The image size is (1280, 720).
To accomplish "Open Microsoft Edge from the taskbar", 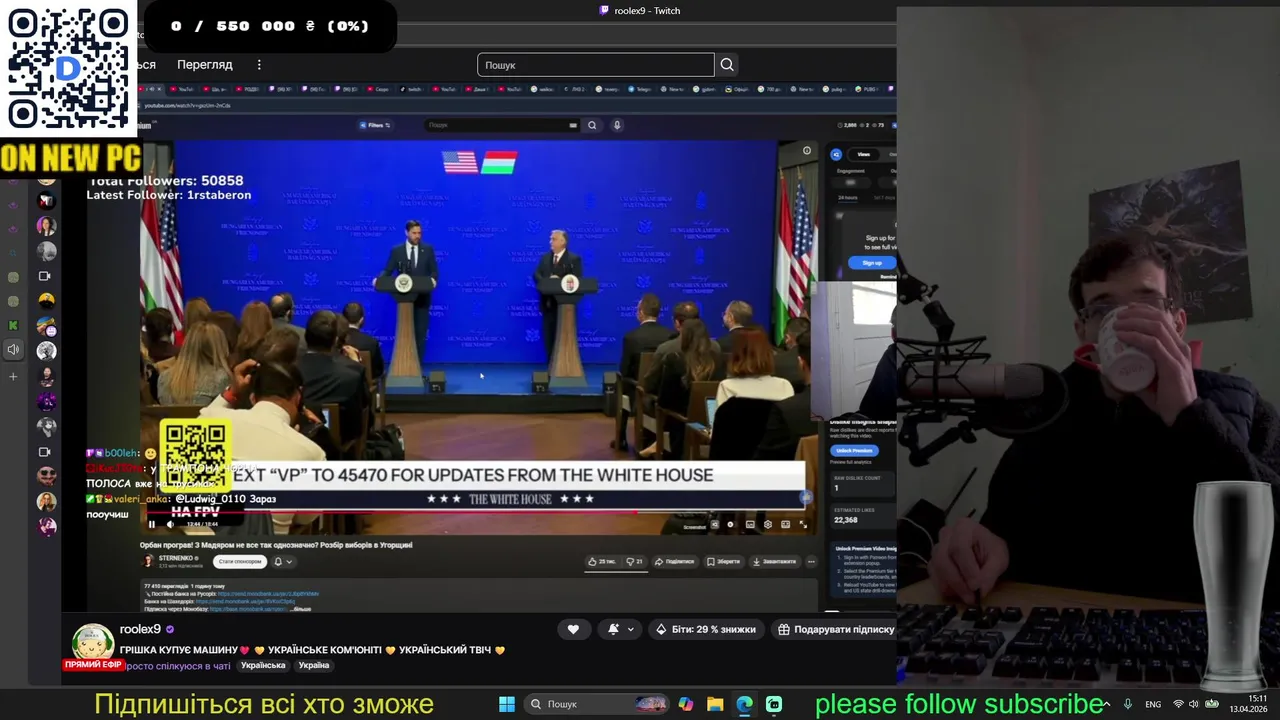I will click(744, 704).
